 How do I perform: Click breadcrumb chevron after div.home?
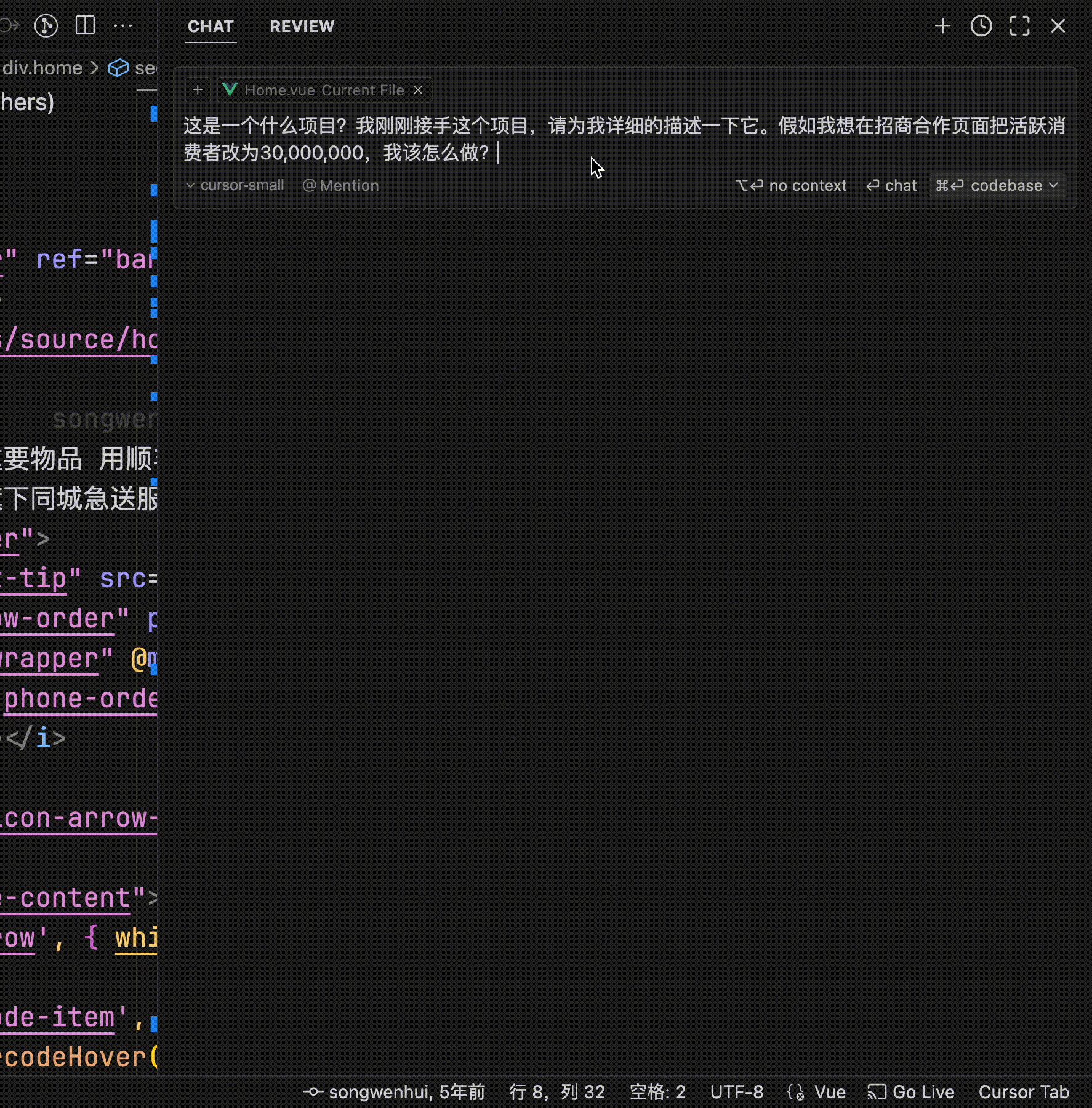(95, 68)
